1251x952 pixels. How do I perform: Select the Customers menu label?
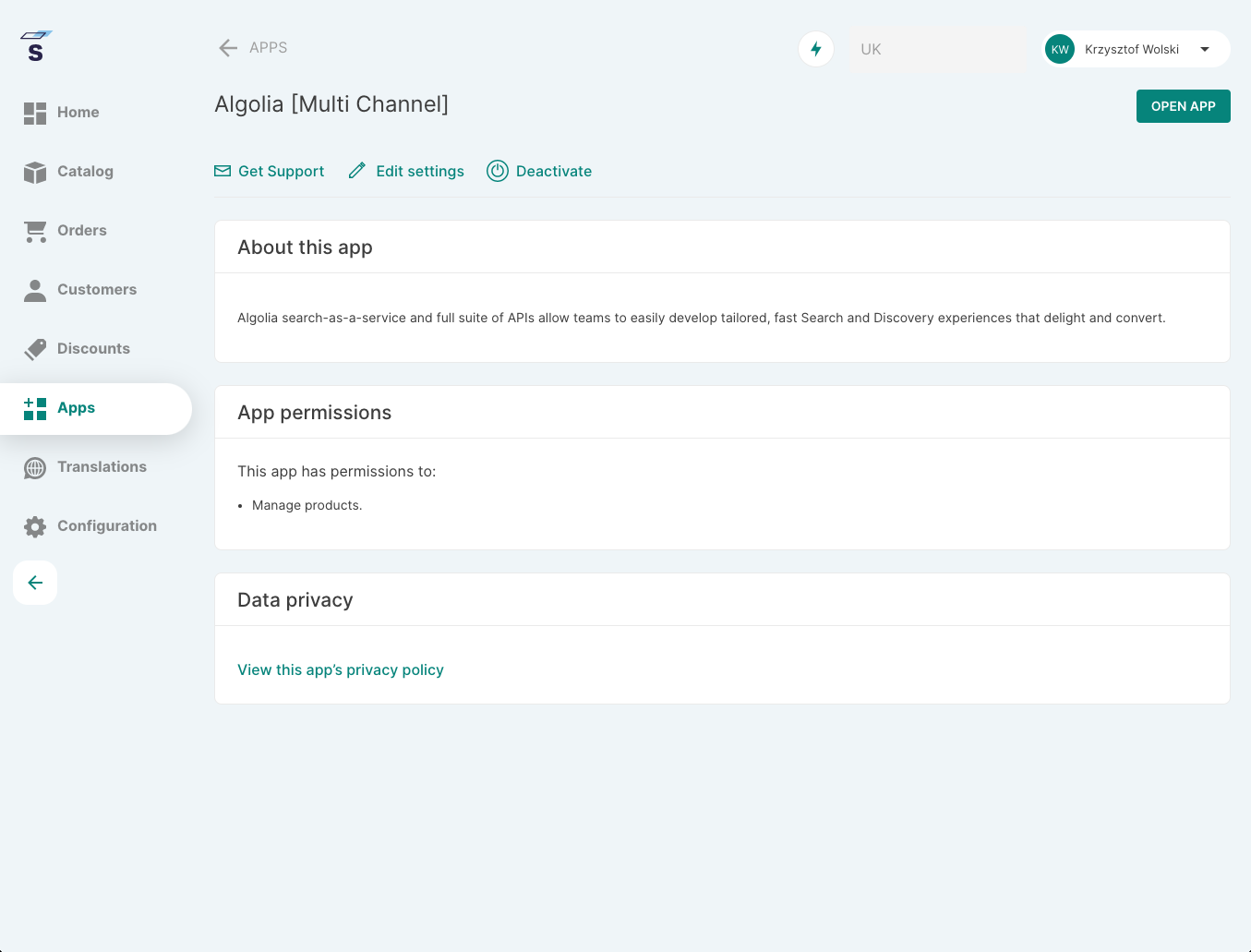(x=97, y=289)
